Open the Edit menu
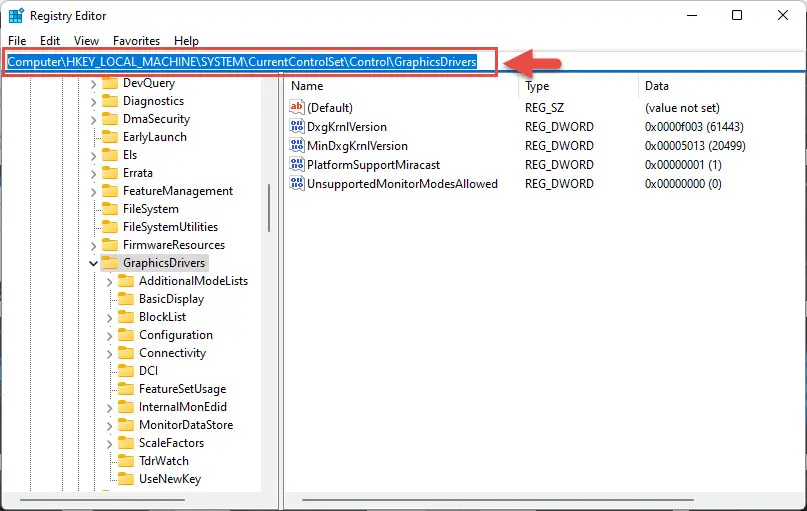This screenshot has width=807, height=511. [x=50, y=41]
